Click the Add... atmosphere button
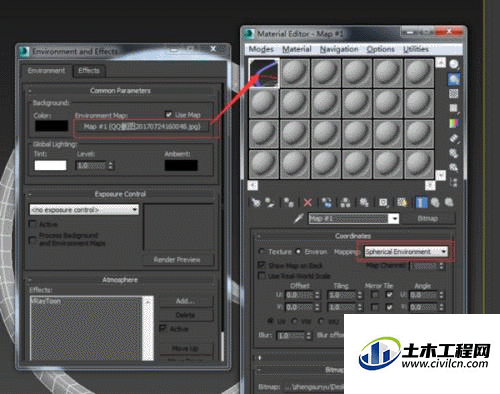The height and width of the screenshot is (394, 500). (186, 301)
